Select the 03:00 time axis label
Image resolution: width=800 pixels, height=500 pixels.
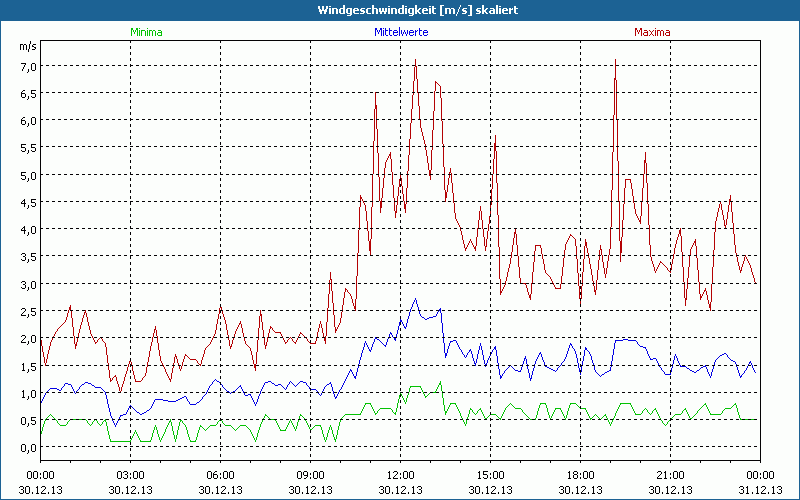130,475
